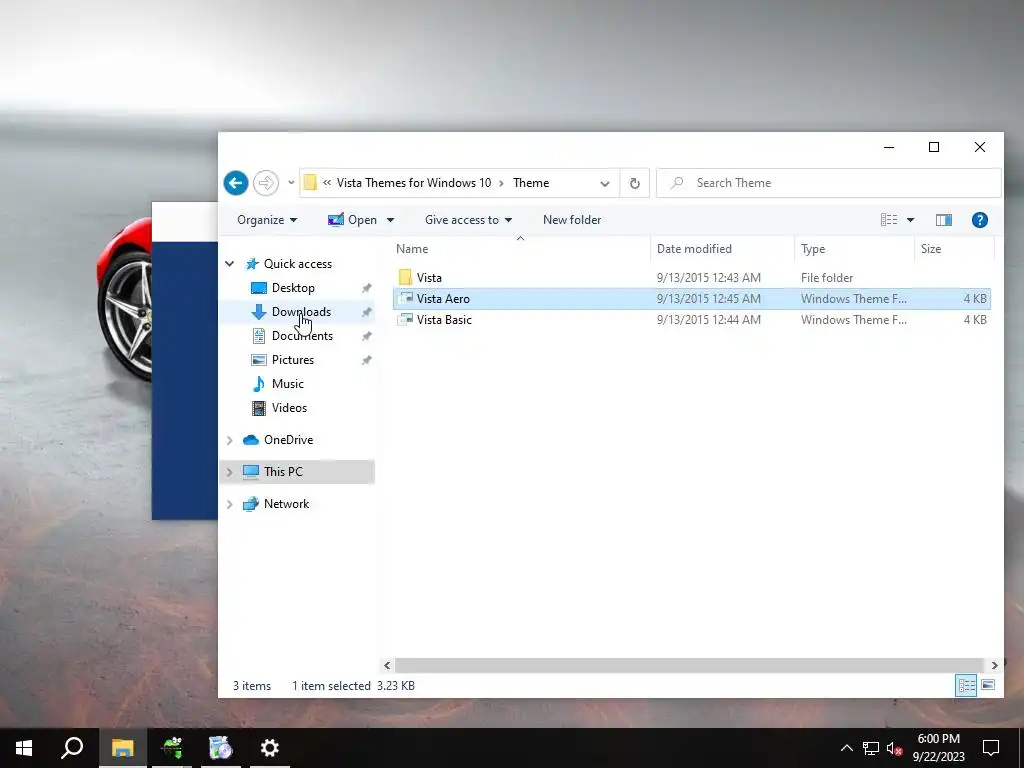Open the view options dropdown arrow
The height and width of the screenshot is (768, 1024).
pyautogui.click(x=910, y=220)
